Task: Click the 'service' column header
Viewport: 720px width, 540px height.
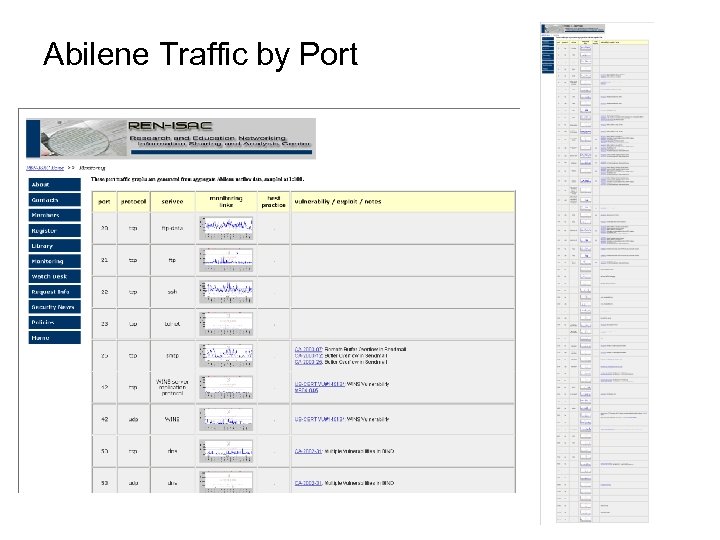Action: click(x=173, y=202)
